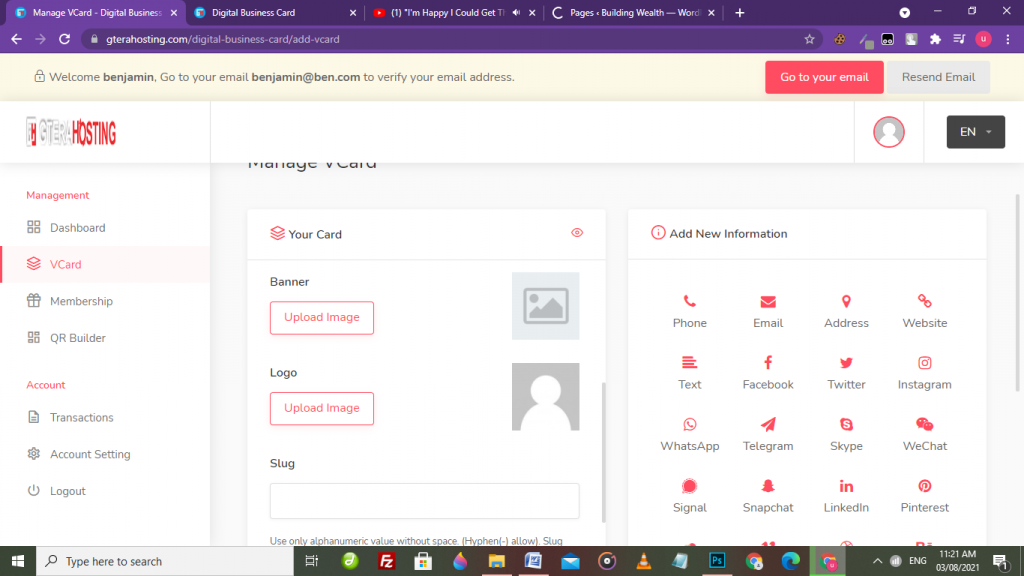Open Windows Start menu
1024x576 pixels.
click(18, 561)
